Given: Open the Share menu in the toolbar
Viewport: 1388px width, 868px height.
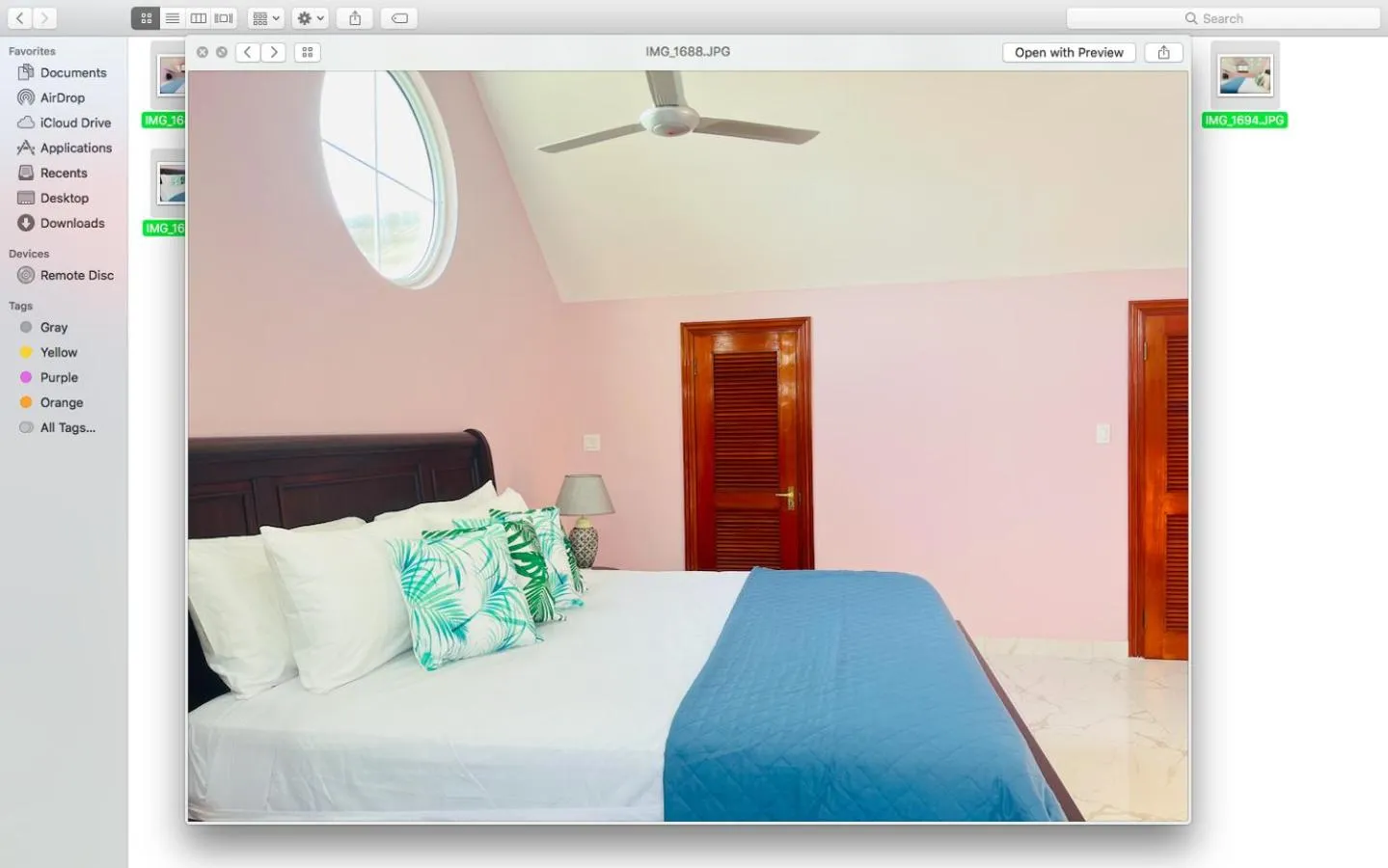Looking at the screenshot, I should click(354, 17).
